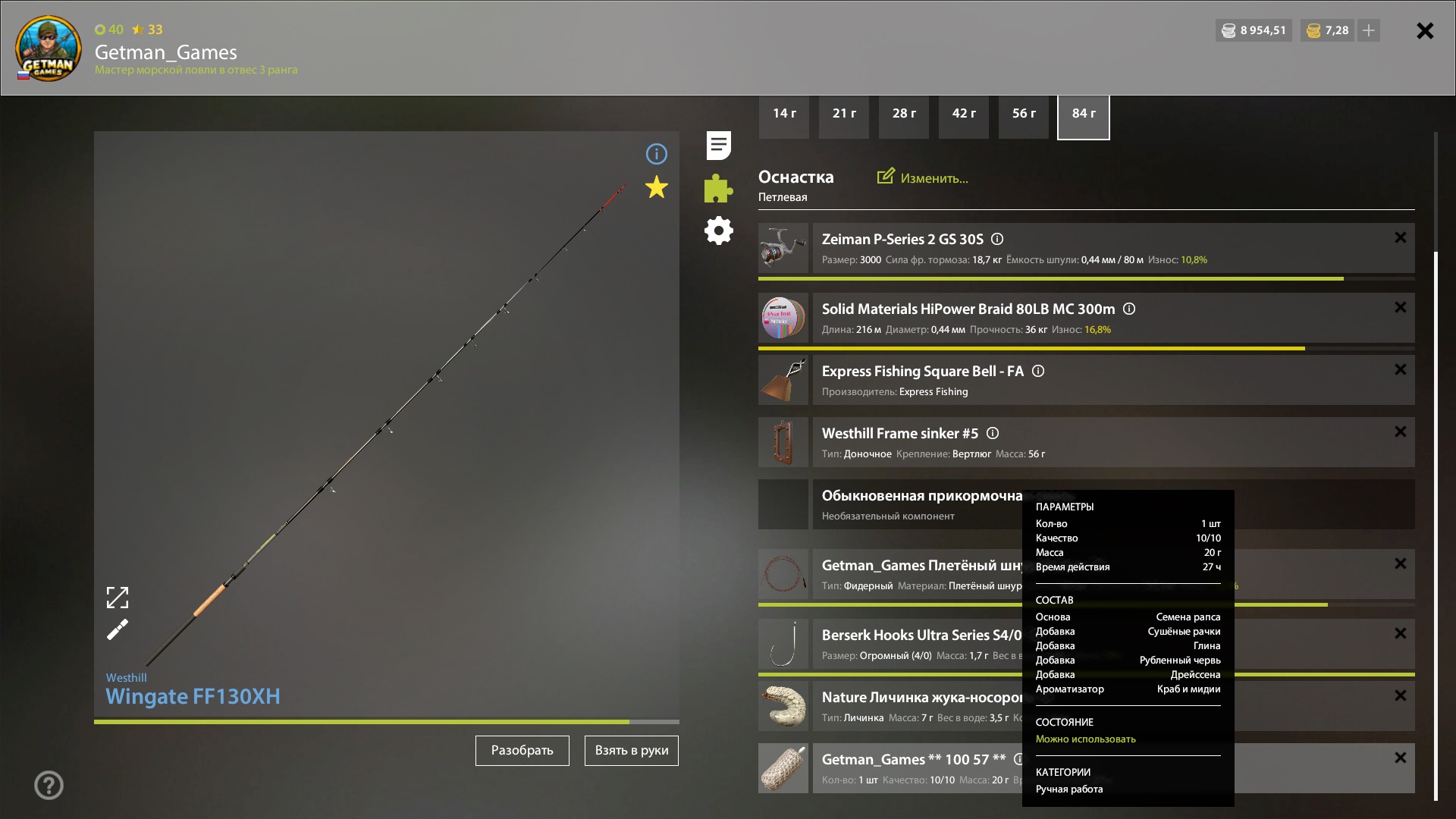The width and height of the screenshot is (1456, 819).
Task: Remove the Getman_Games braided leader
Action: (x=1401, y=563)
